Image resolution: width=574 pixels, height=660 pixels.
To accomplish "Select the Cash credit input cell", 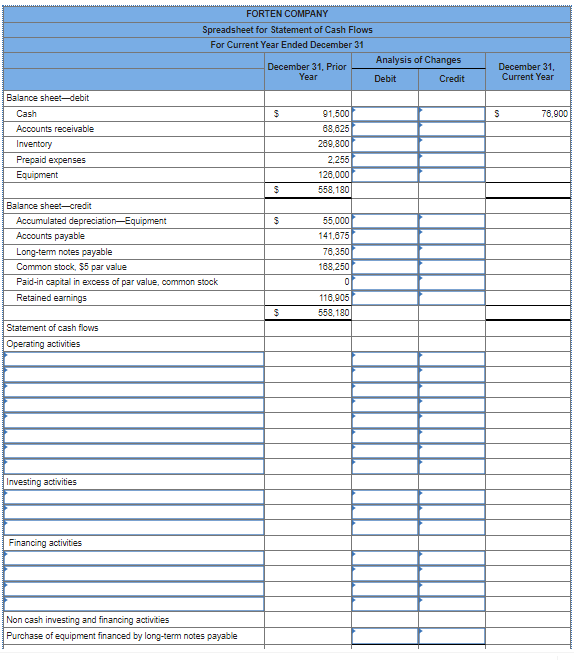I will [452, 114].
